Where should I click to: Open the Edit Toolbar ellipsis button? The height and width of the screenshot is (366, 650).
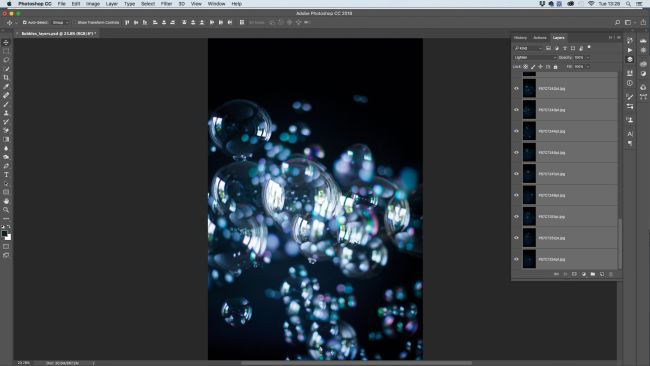(6, 218)
